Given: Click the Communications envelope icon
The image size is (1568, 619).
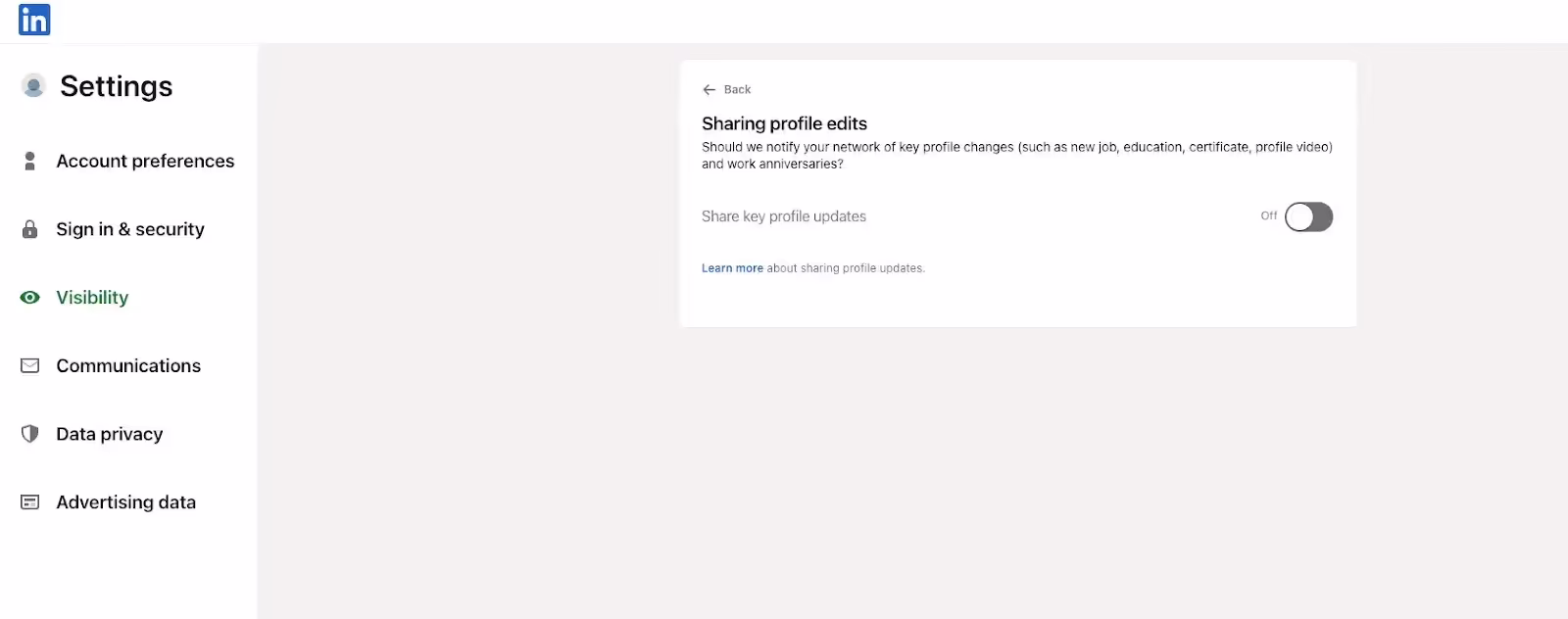Looking at the screenshot, I should [x=30, y=365].
